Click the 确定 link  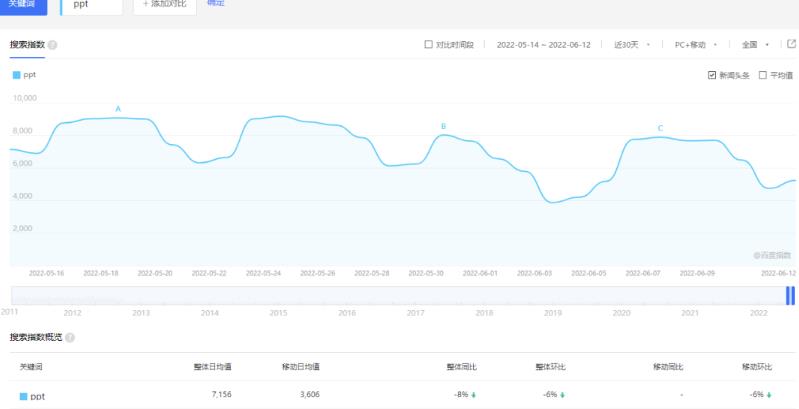pyautogui.click(x=215, y=4)
